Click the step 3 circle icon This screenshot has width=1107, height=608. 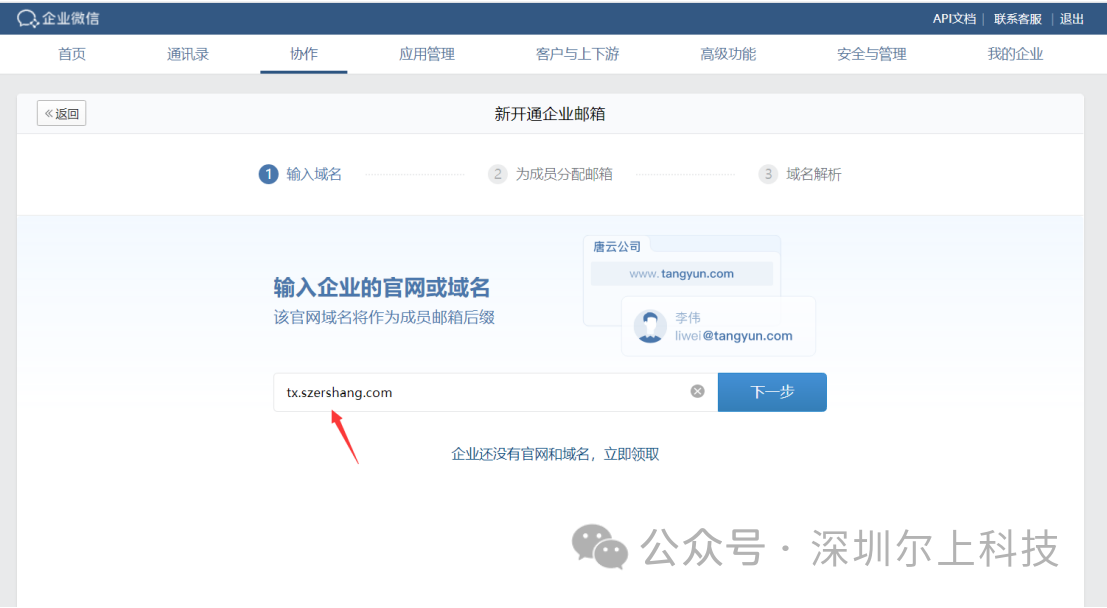pos(768,174)
